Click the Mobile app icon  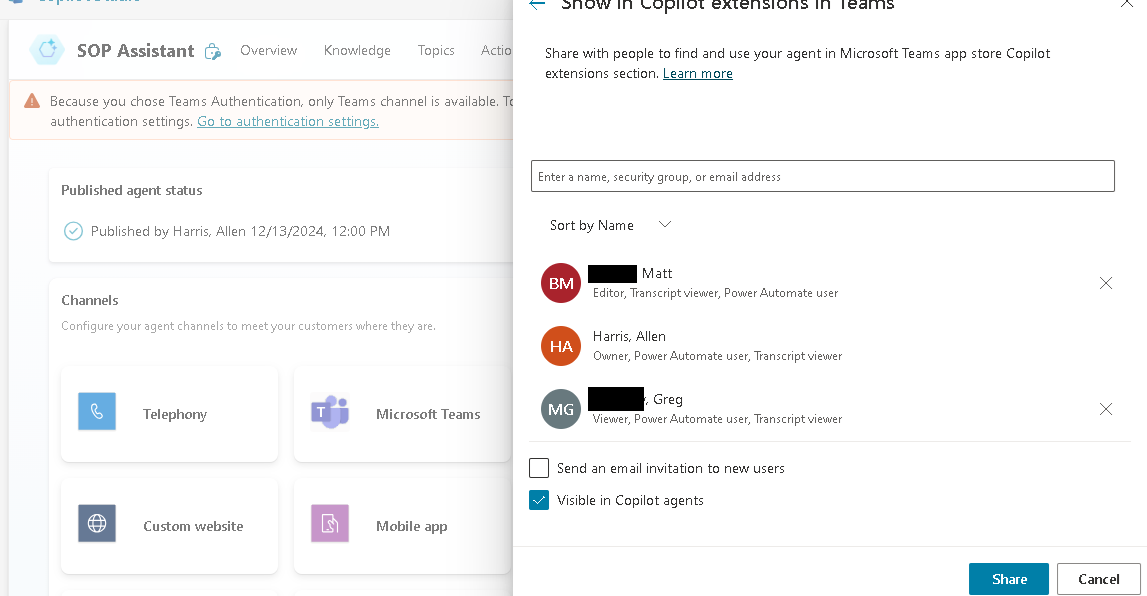click(x=329, y=524)
